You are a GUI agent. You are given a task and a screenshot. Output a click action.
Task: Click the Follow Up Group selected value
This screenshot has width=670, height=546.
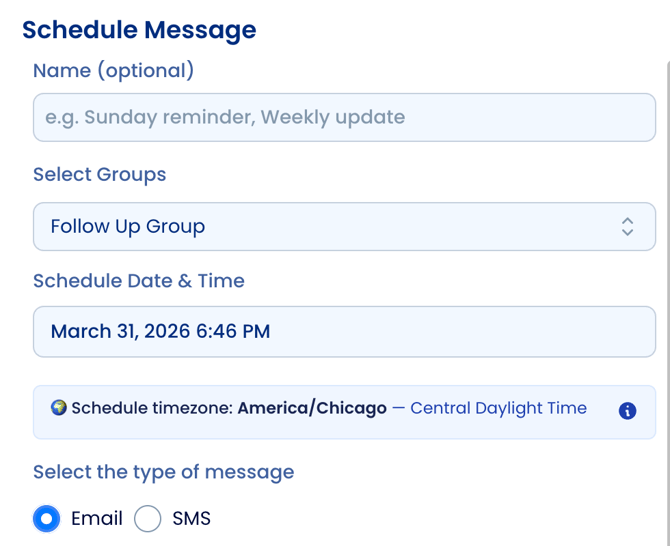128,227
